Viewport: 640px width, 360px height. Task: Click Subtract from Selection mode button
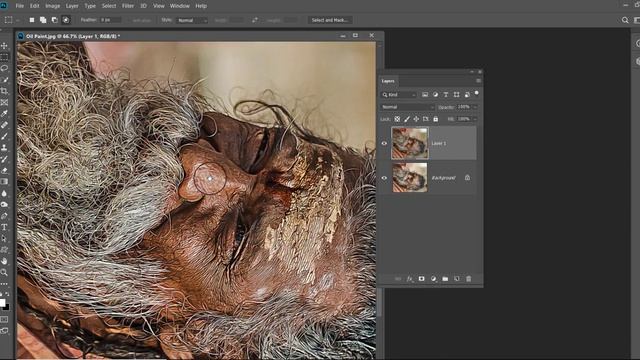(54, 20)
